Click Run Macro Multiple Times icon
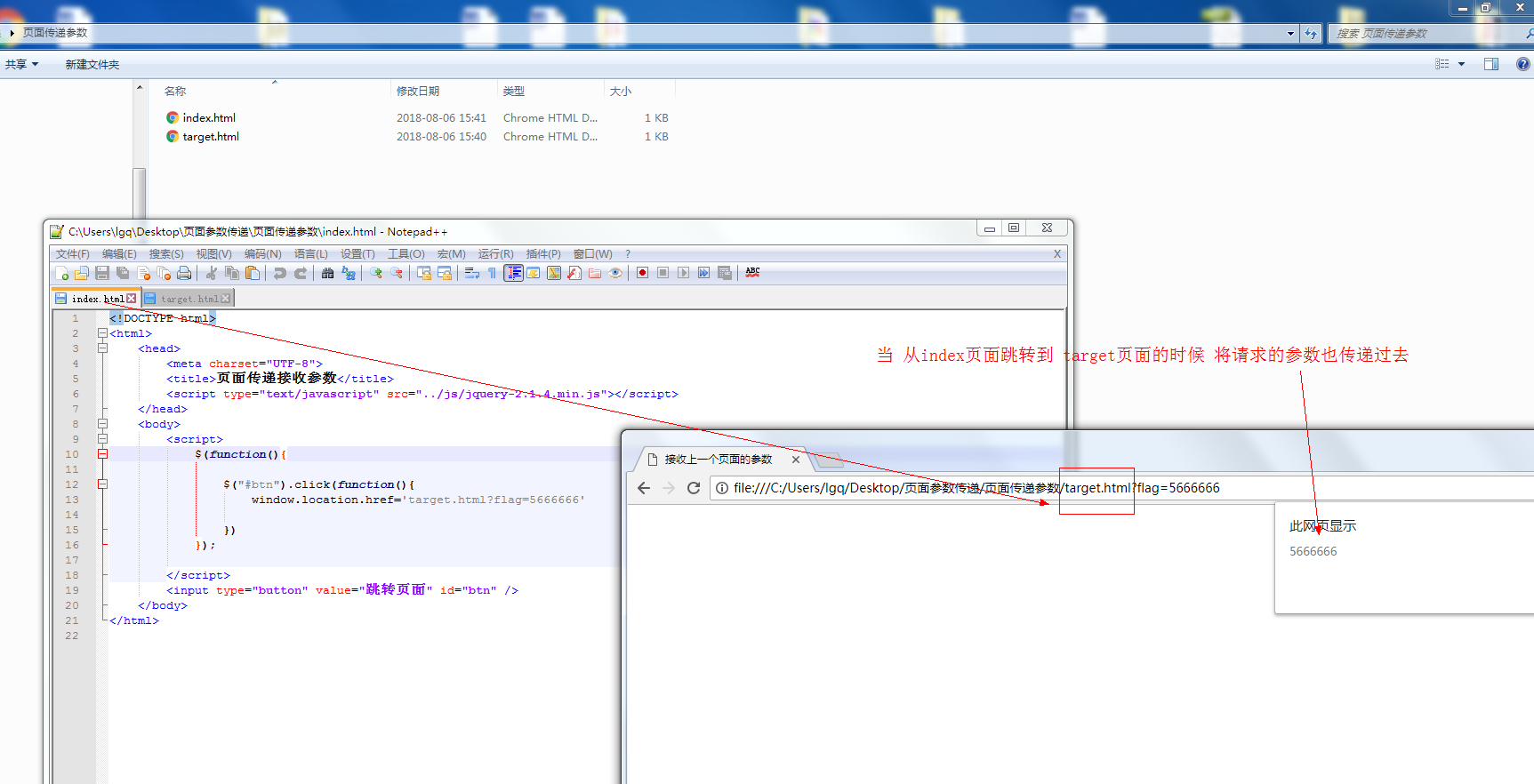The image size is (1534, 784). [x=703, y=273]
